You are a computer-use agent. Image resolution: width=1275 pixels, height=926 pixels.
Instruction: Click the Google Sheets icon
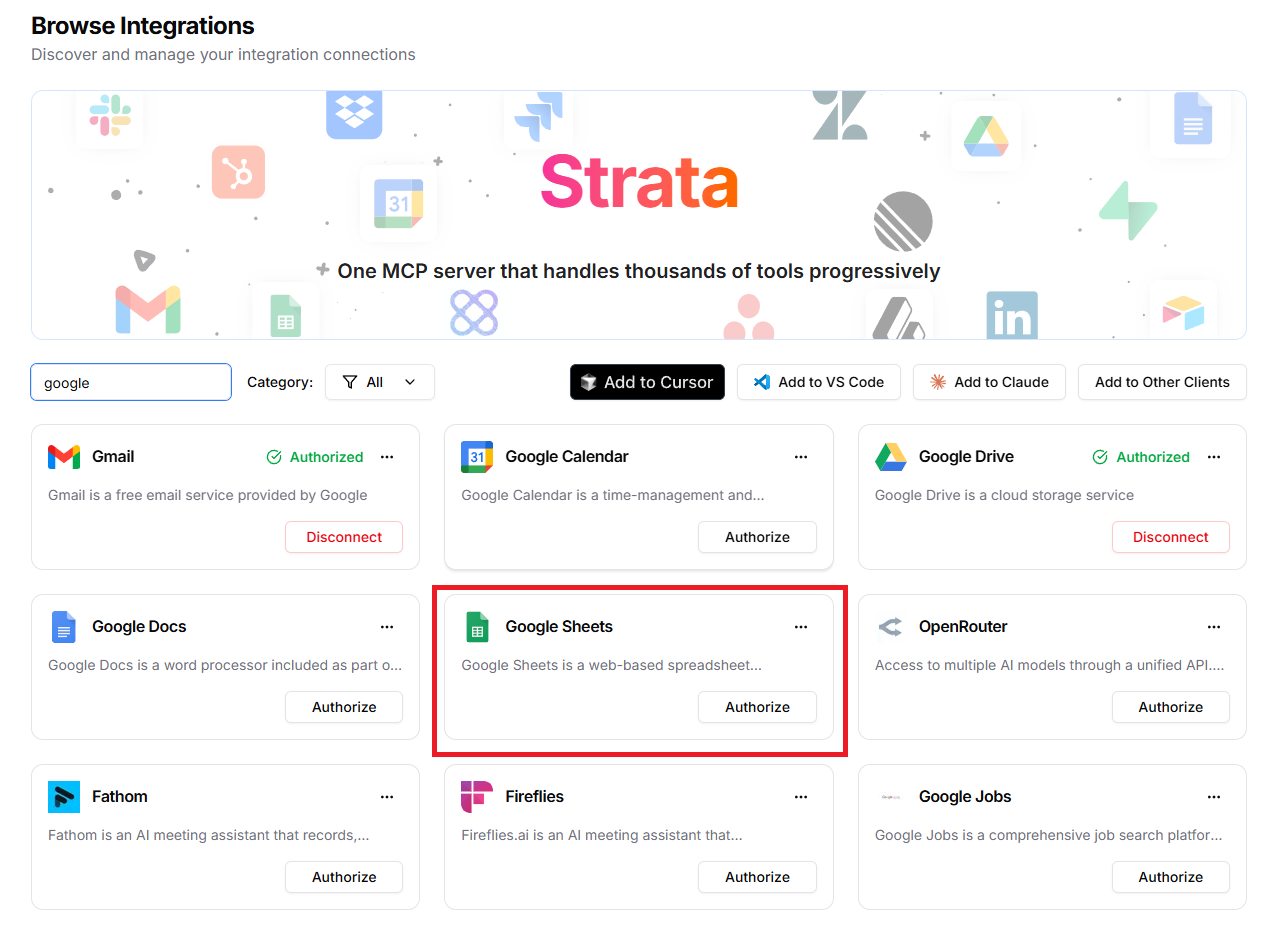pos(478,626)
